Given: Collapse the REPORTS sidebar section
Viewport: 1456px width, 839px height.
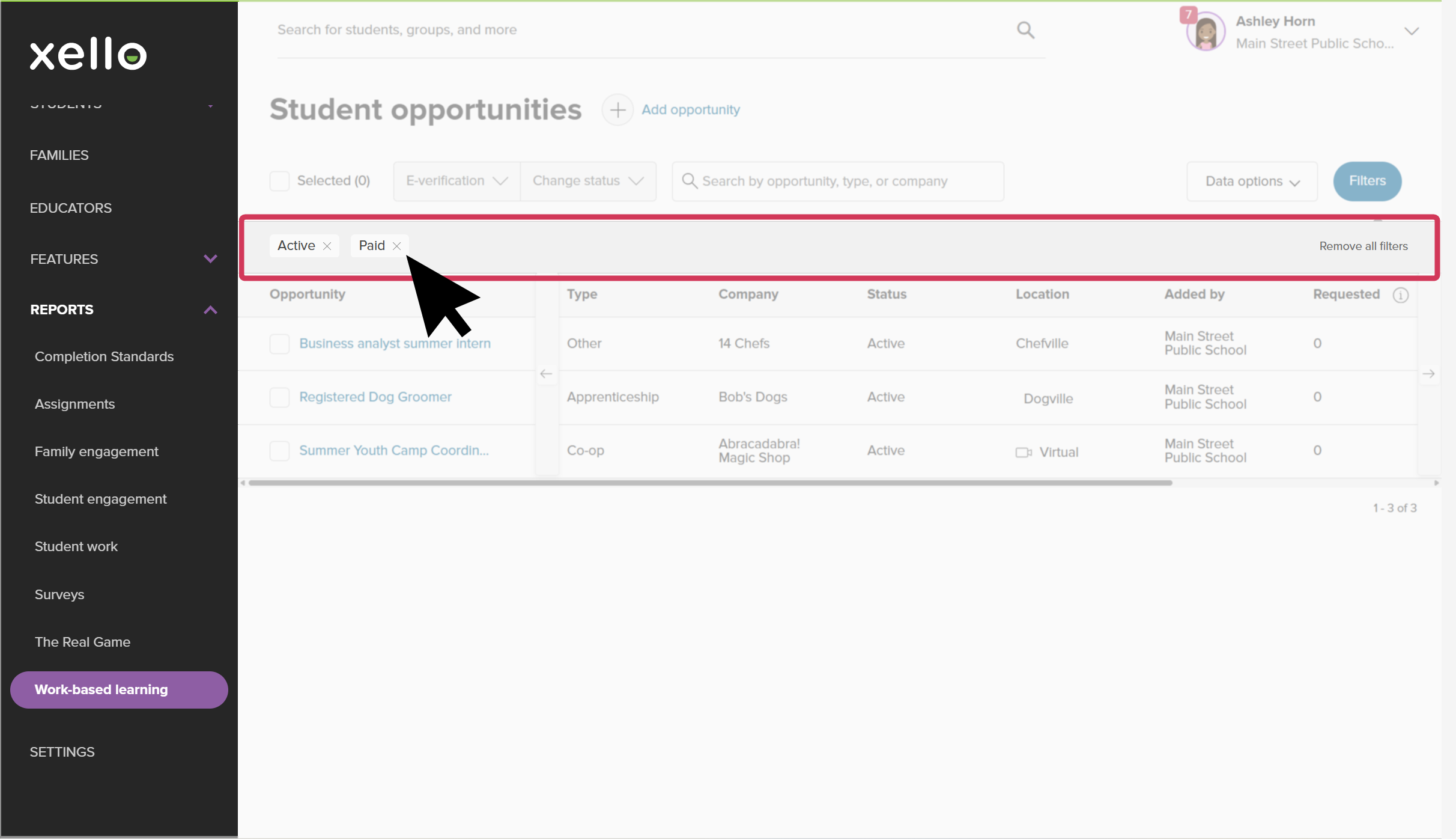Looking at the screenshot, I should tap(210, 310).
